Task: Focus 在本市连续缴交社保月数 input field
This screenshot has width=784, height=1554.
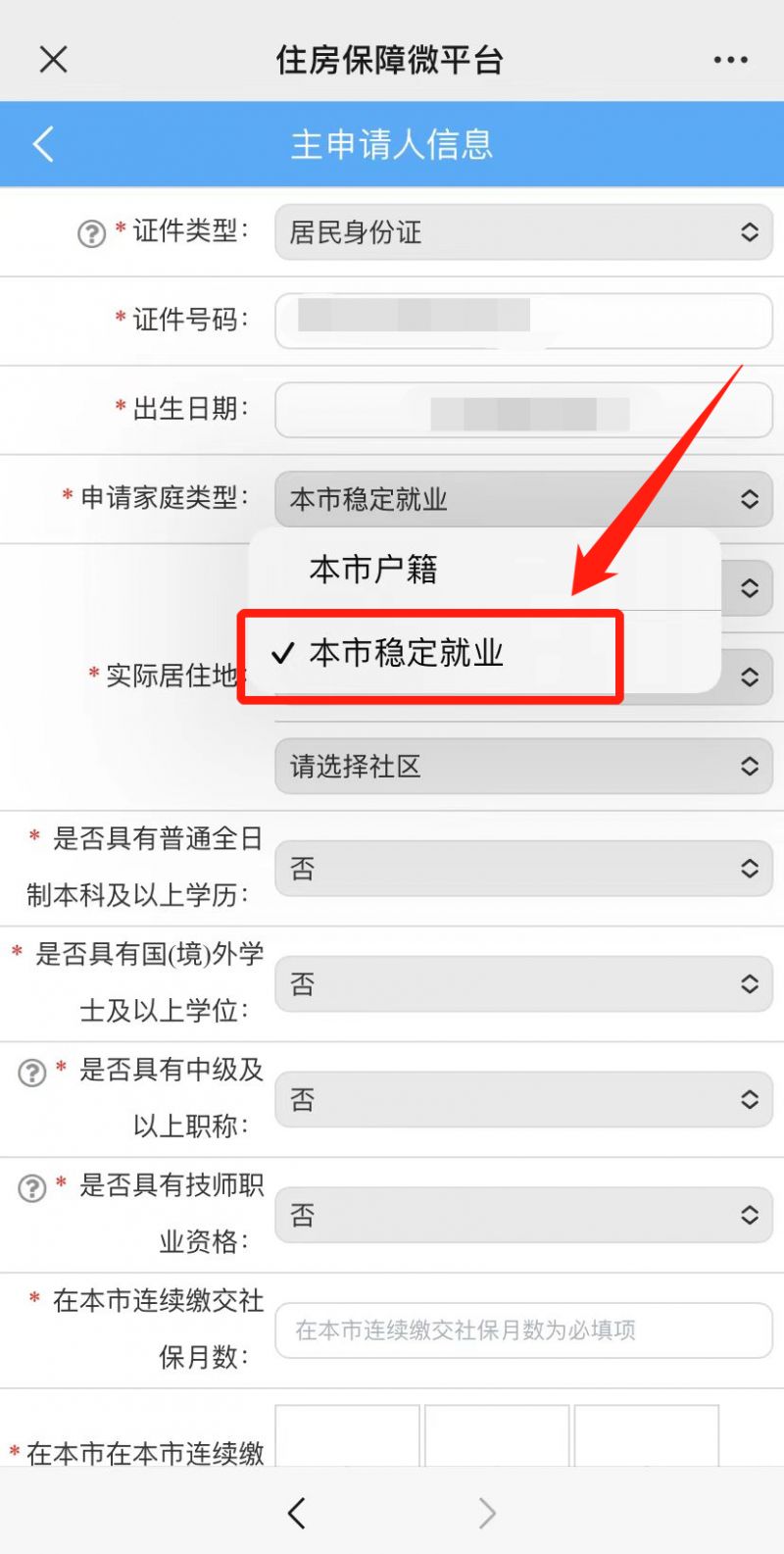Action: click(x=523, y=1330)
